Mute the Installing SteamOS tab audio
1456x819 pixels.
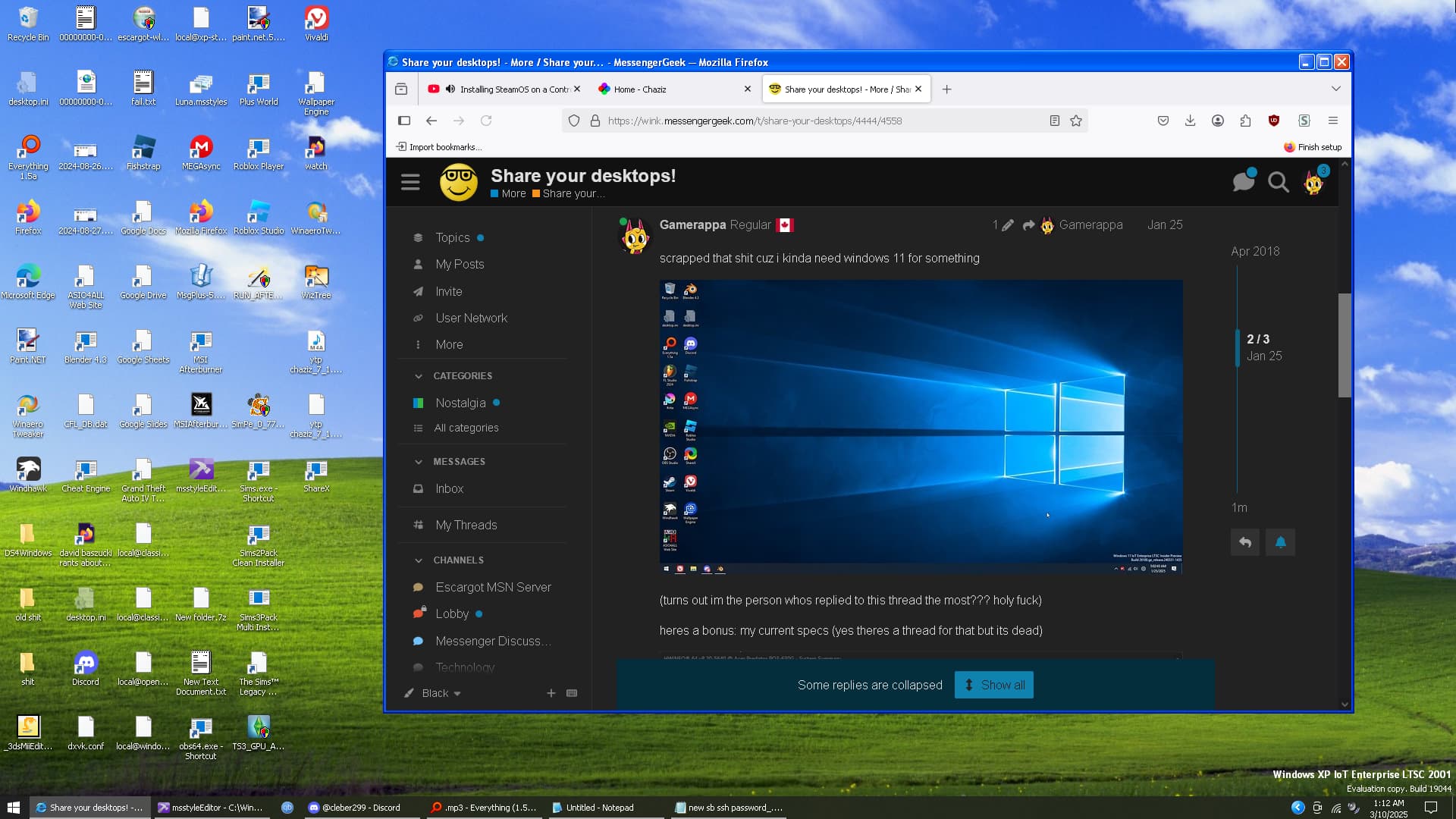coord(450,89)
